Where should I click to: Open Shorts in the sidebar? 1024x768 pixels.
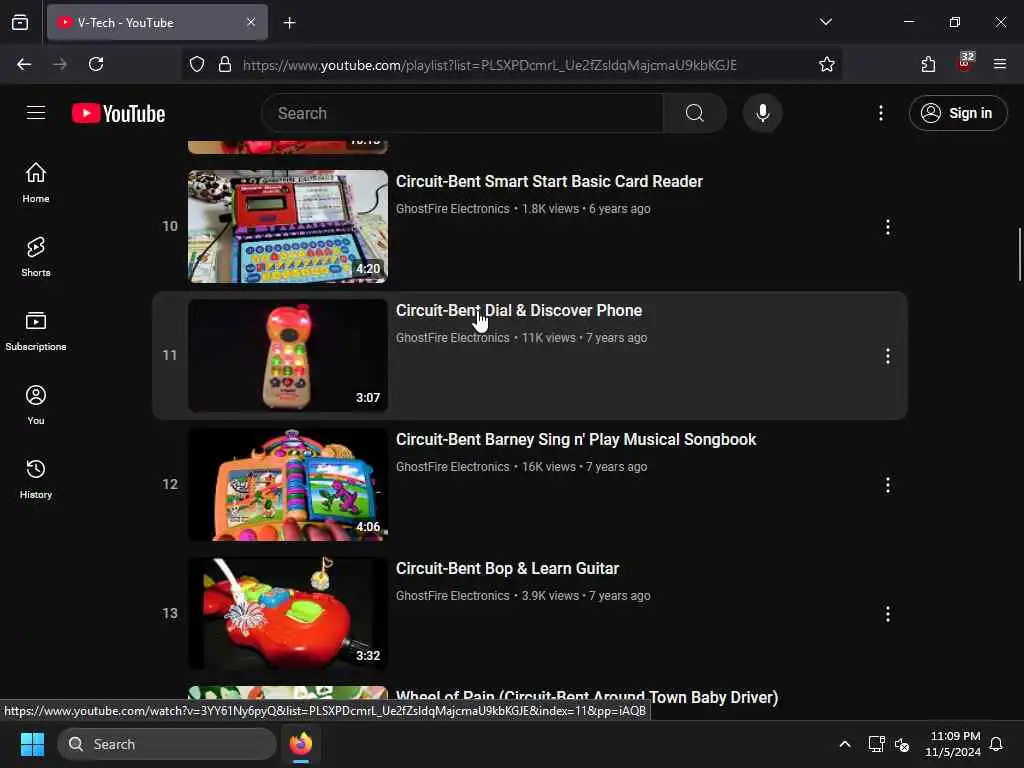point(36,256)
